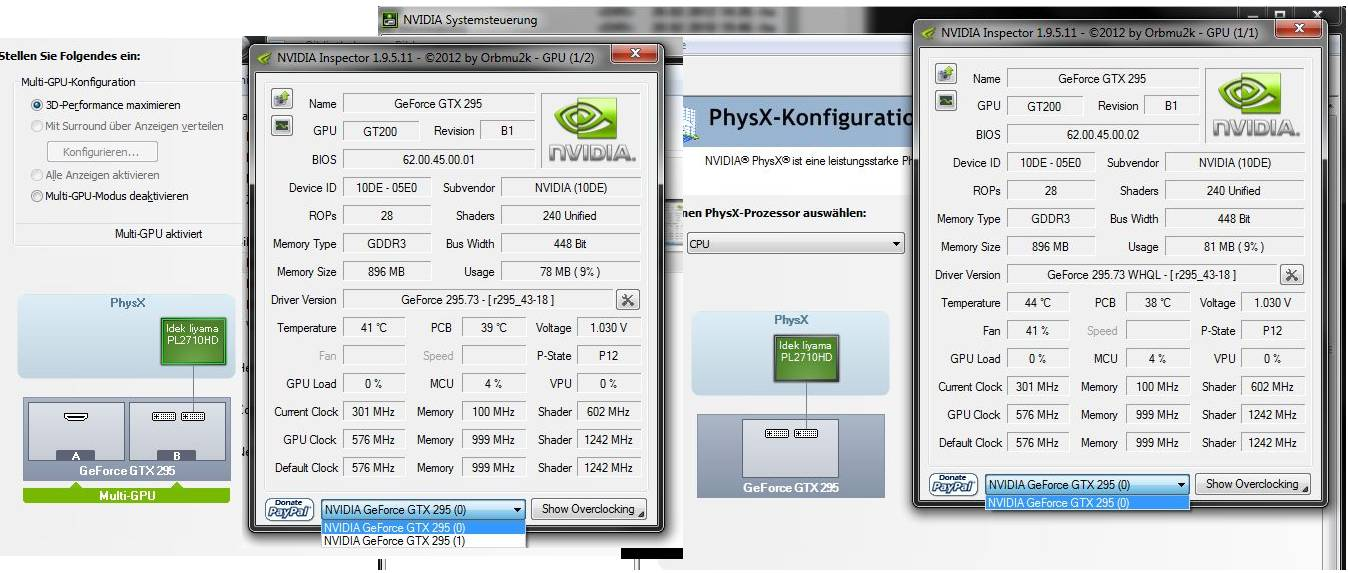Click Show Overclocking in right Inspector window
This screenshot has width=1348, height=573.
[x=1252, y=484]
